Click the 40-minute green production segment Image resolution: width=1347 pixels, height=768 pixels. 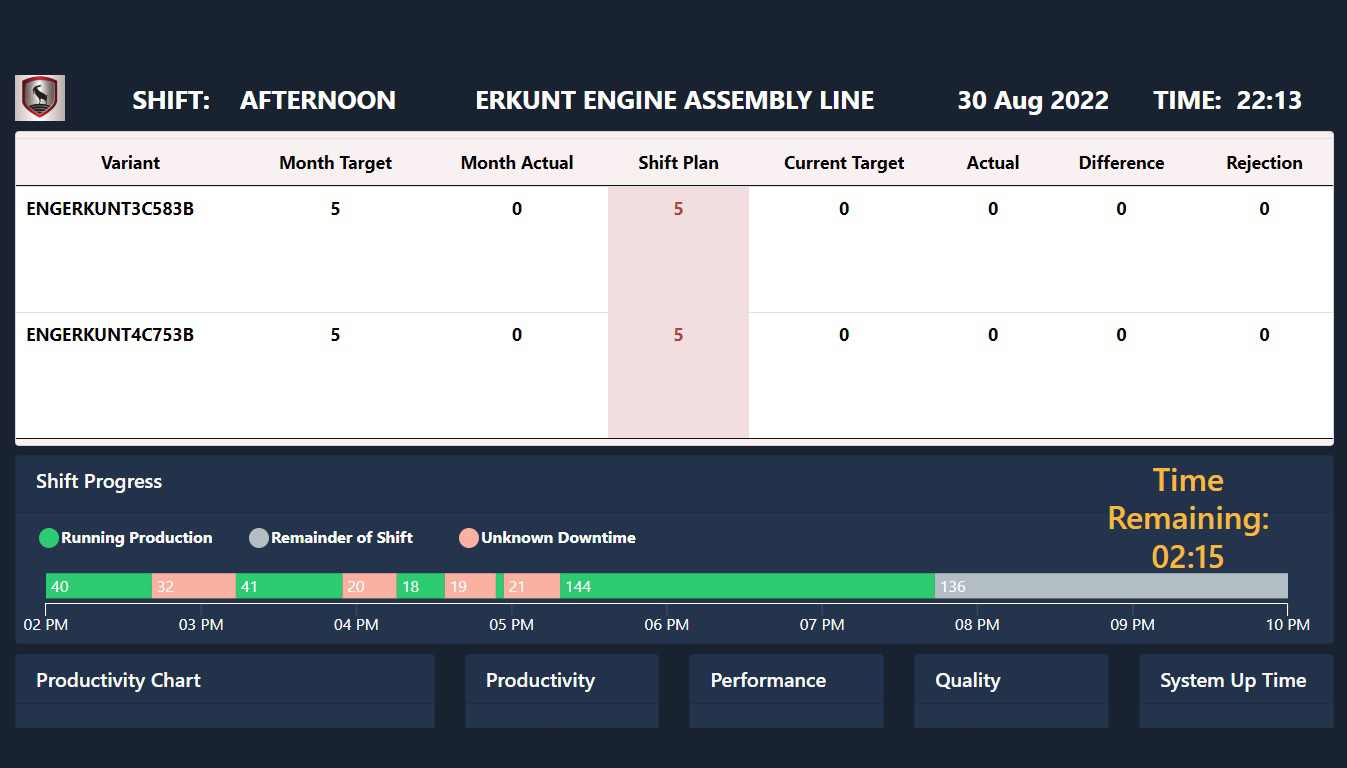(99, 586)
